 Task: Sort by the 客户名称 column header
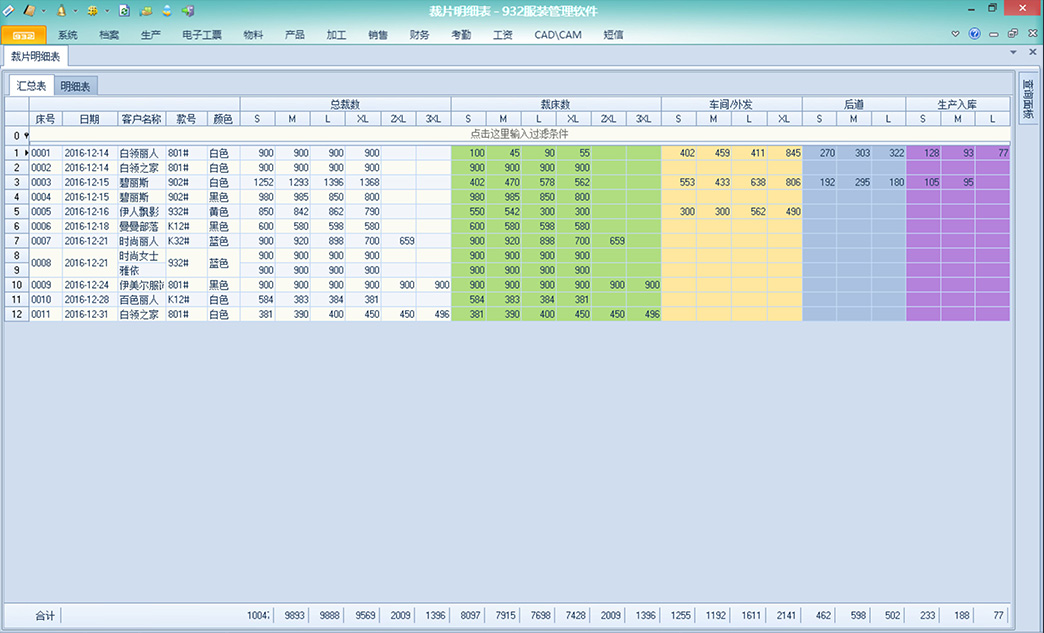[x=141, y=119]
